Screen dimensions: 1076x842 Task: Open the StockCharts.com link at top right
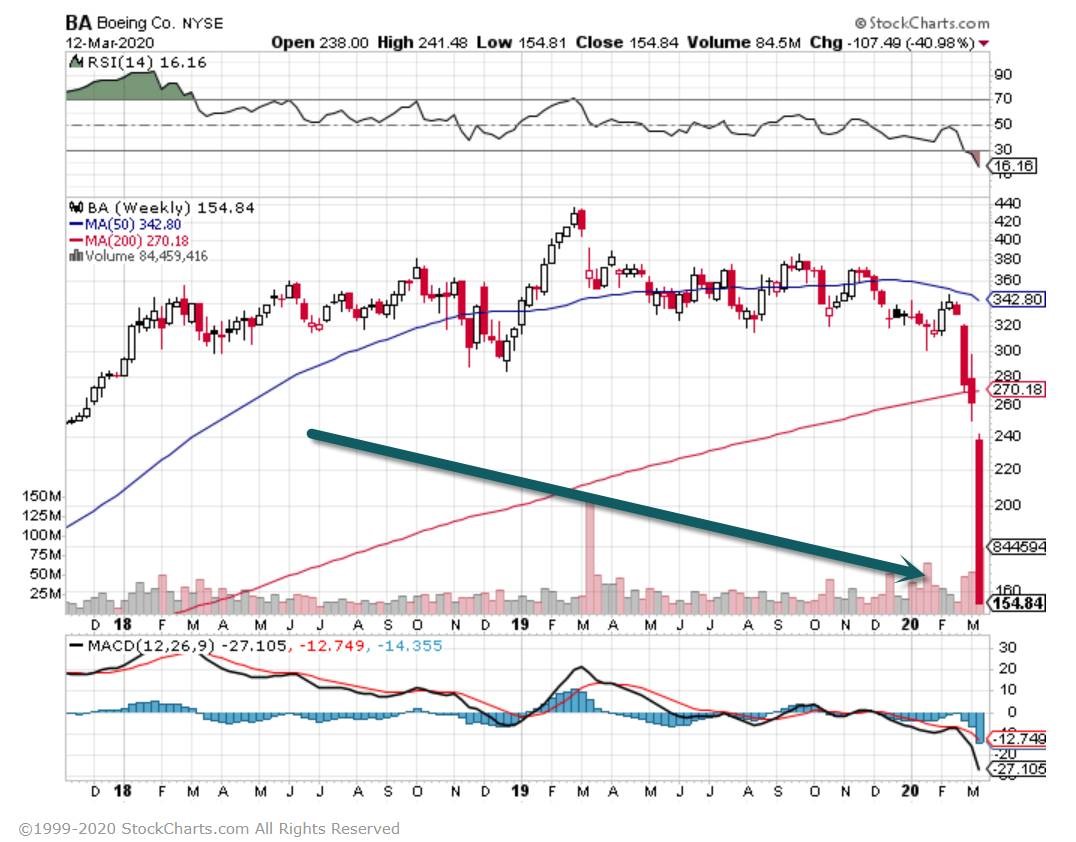click(x=929, y=23)
